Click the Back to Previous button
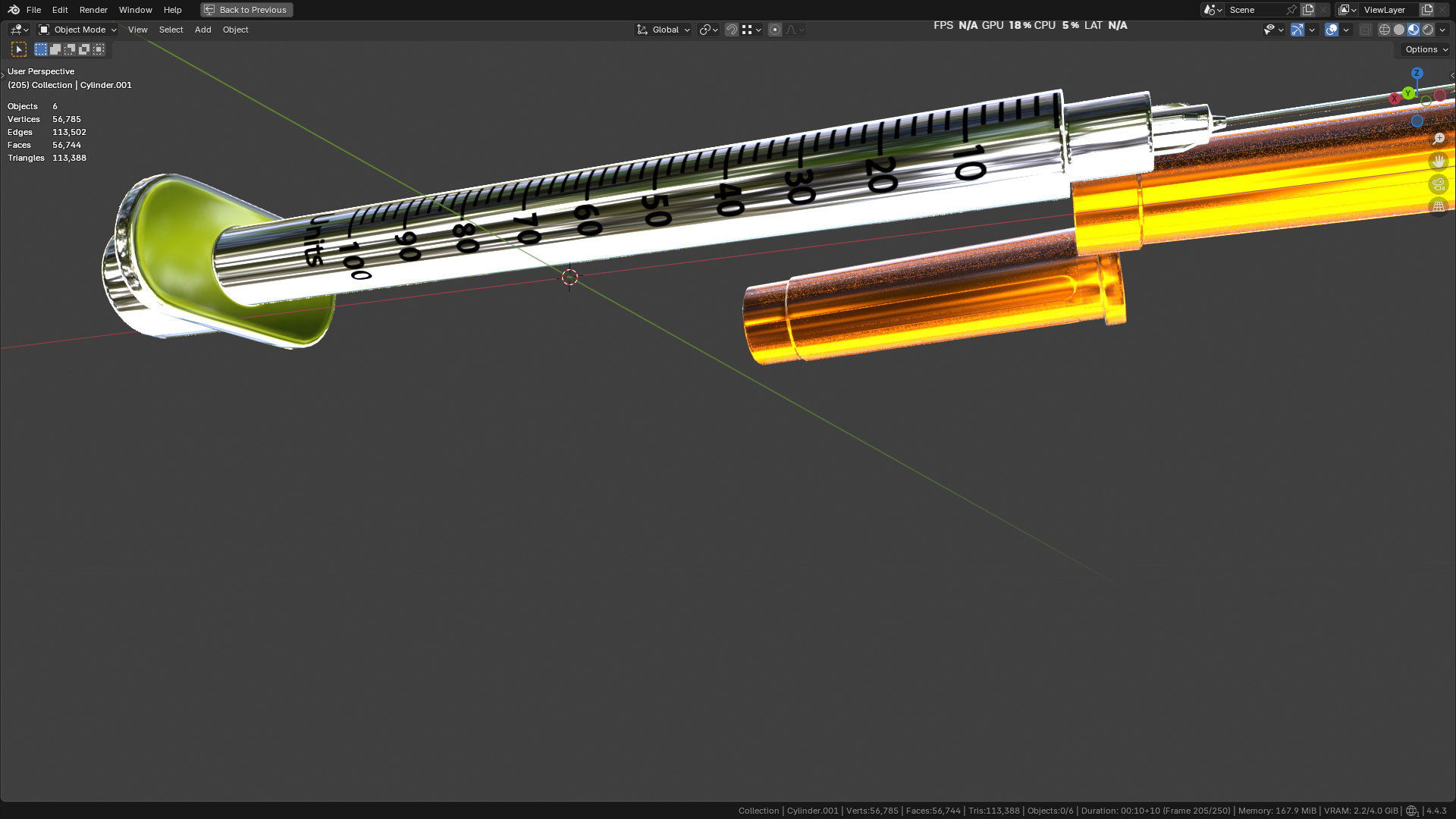 [246, 10]
